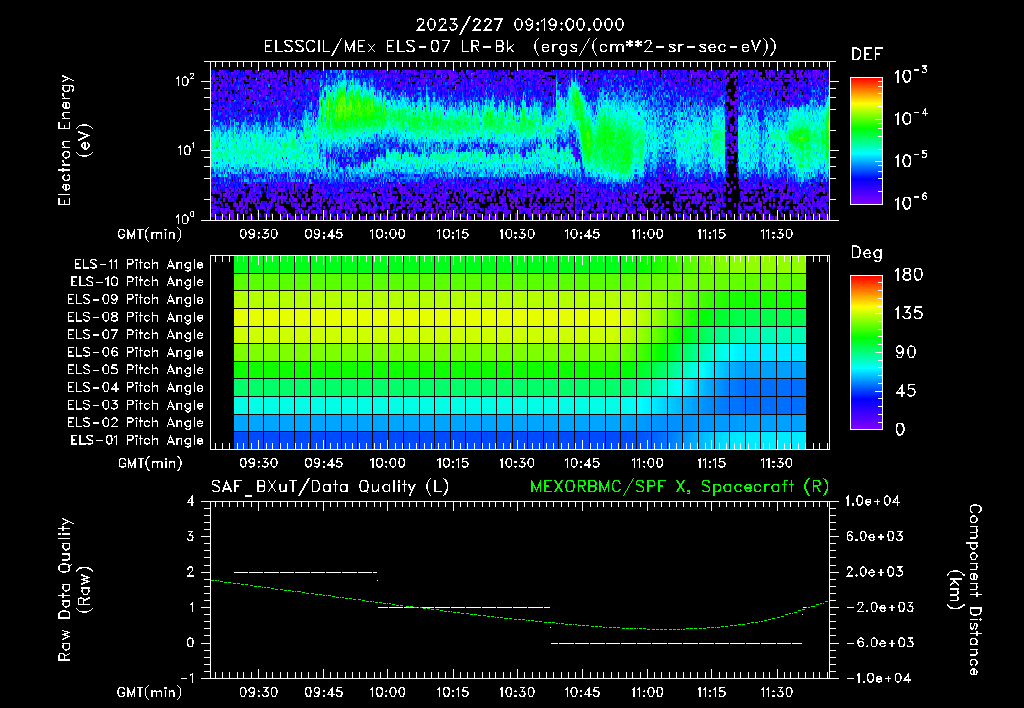Viewport: 1024px width, 708px height.
Task: Select the ELS-04 Pitch Angle row label
Action: (136, 388)
